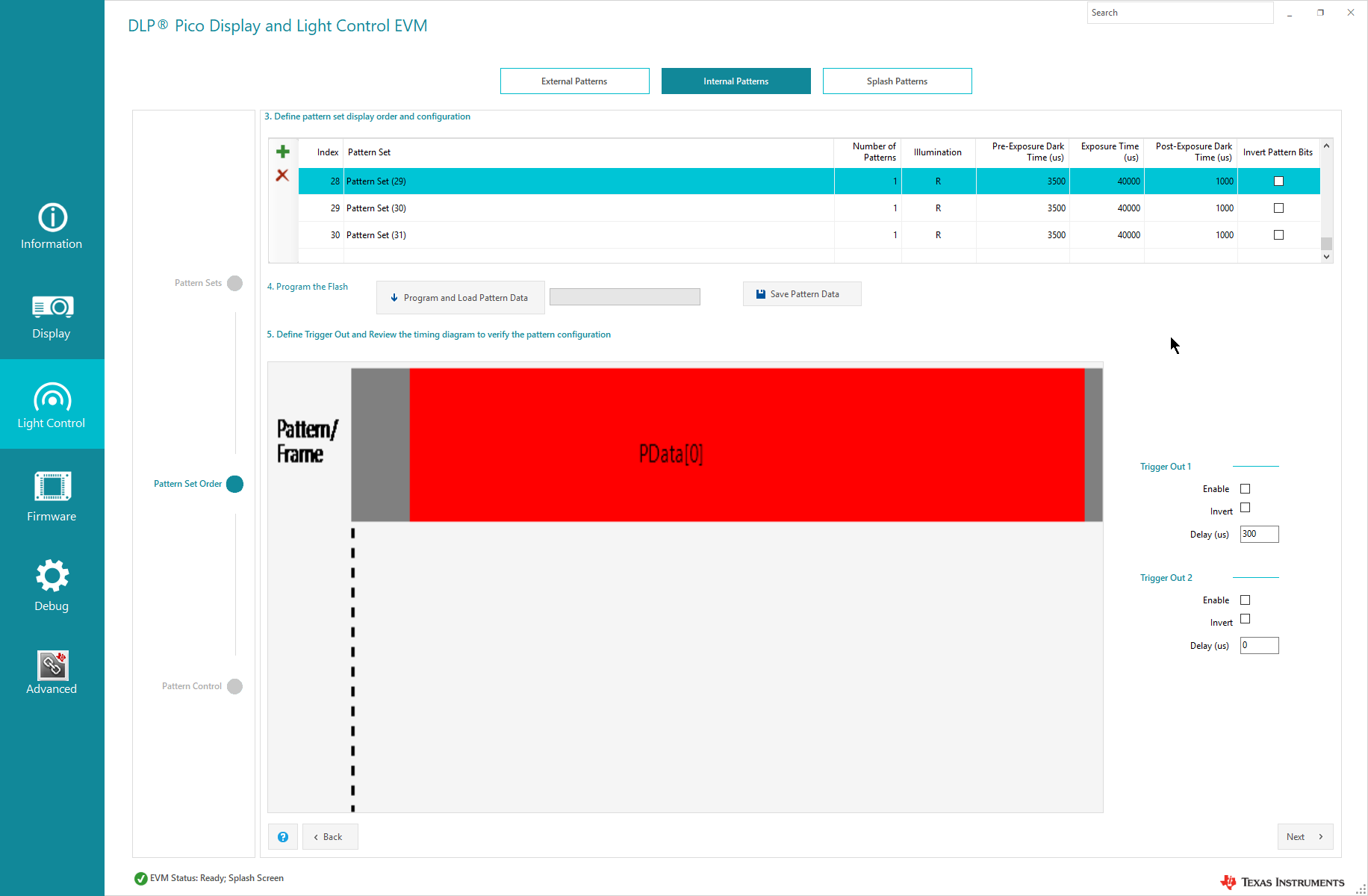Switch to External Patterns tab
Screen dimensions: 1368x896
(x=575, y=81)
